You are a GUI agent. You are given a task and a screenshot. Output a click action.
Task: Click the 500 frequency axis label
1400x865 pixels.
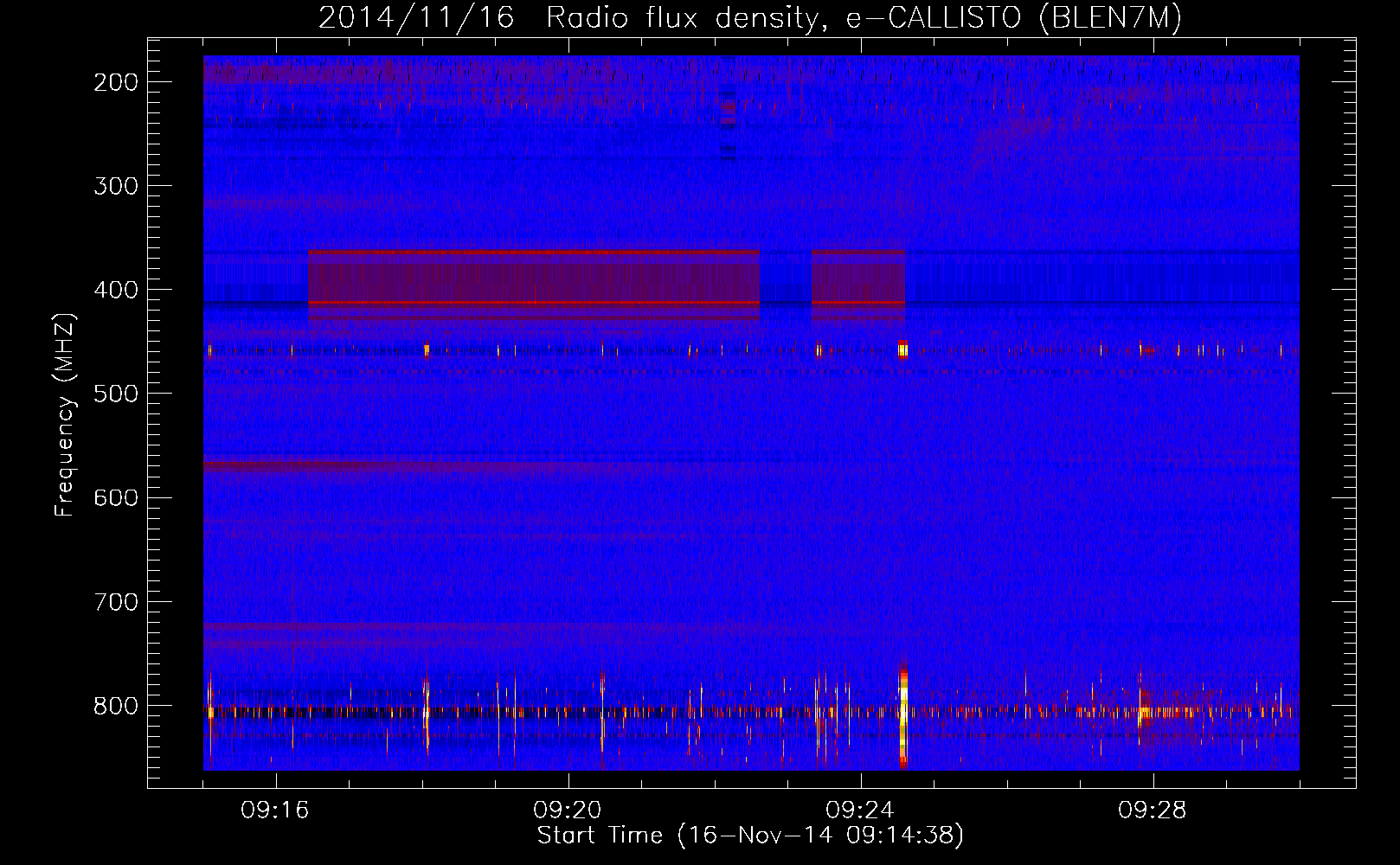pyautogui.click(x=115, y=394)
